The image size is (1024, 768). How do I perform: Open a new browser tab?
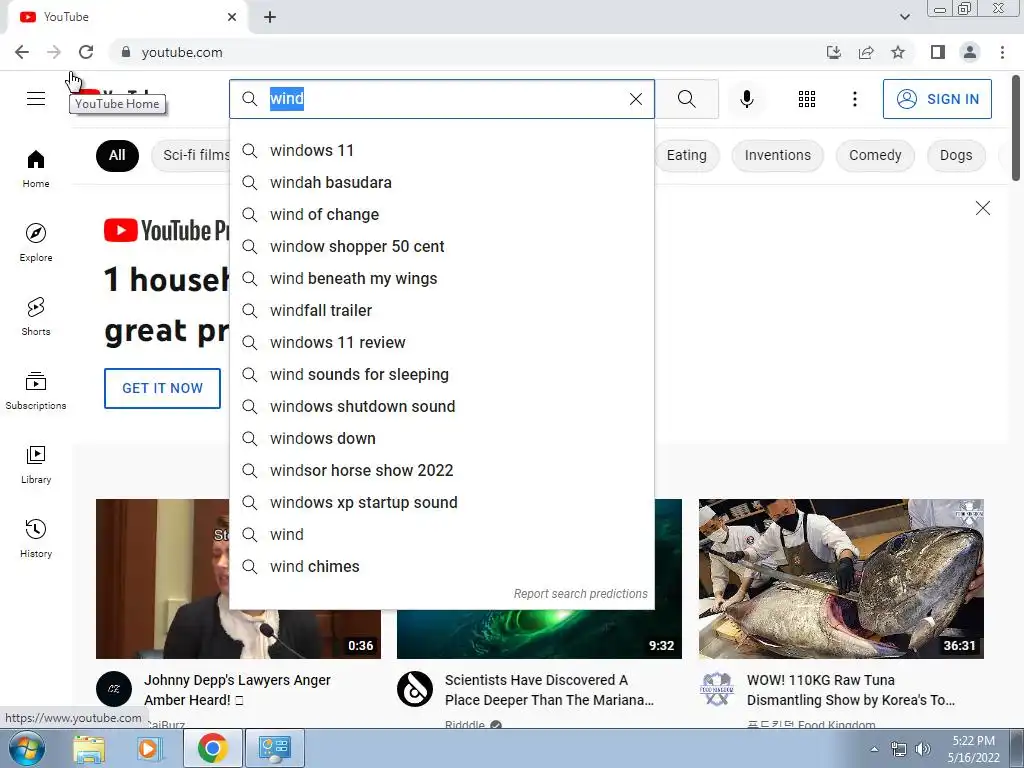[x=270, y=17]
